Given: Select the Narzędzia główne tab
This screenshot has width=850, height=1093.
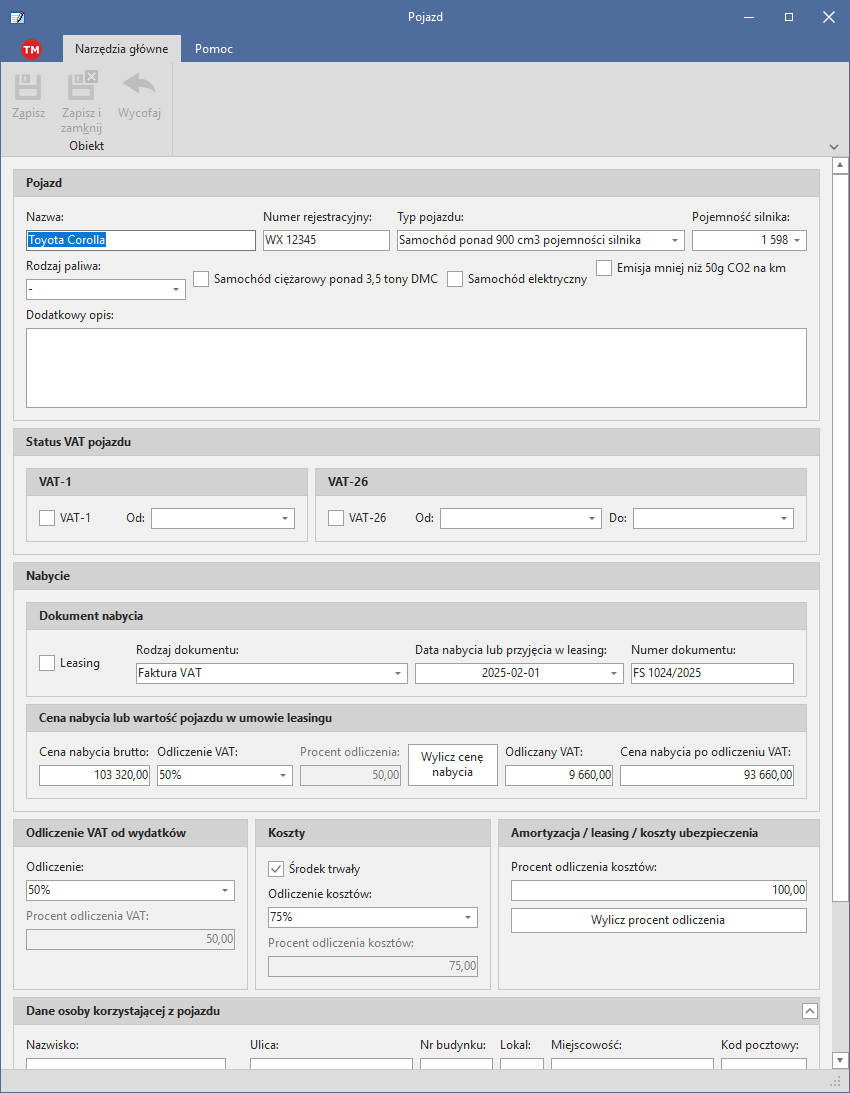Looking at the screenshot, I should click(x=121, y=49).
